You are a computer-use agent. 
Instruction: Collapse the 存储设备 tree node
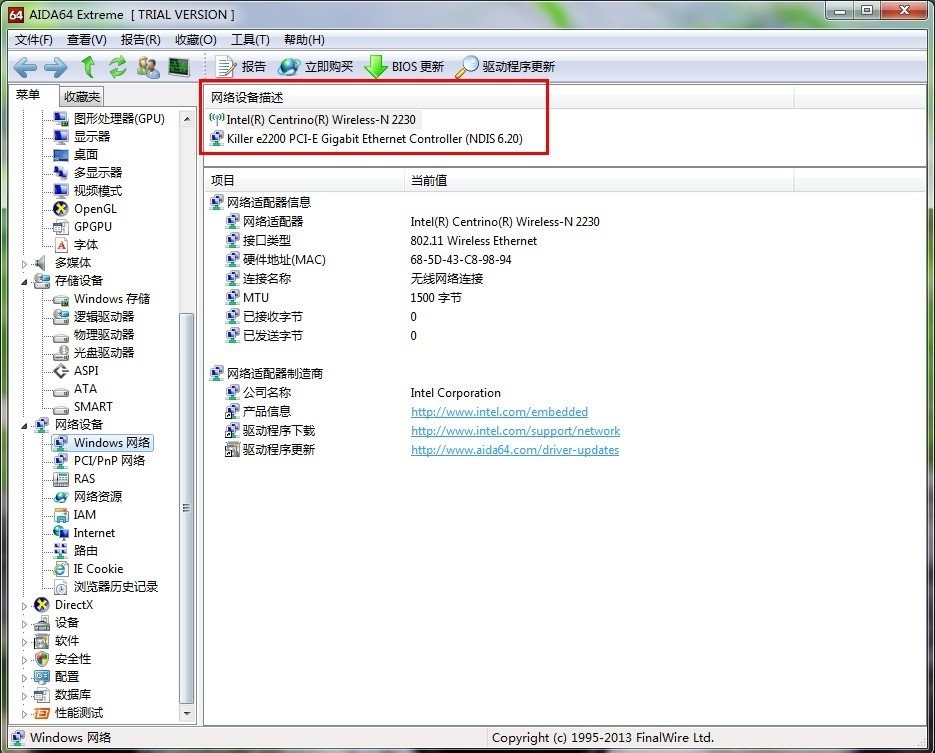click(26, 281)
